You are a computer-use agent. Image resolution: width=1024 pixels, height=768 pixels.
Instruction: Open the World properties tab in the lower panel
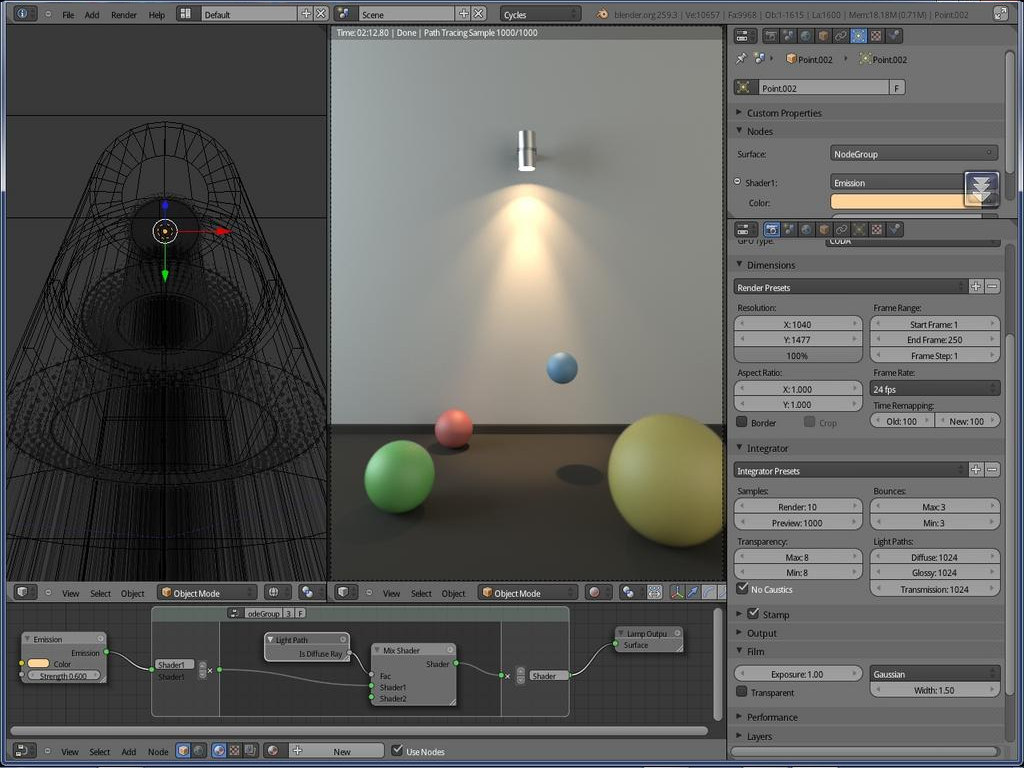(x=806, y=229)
